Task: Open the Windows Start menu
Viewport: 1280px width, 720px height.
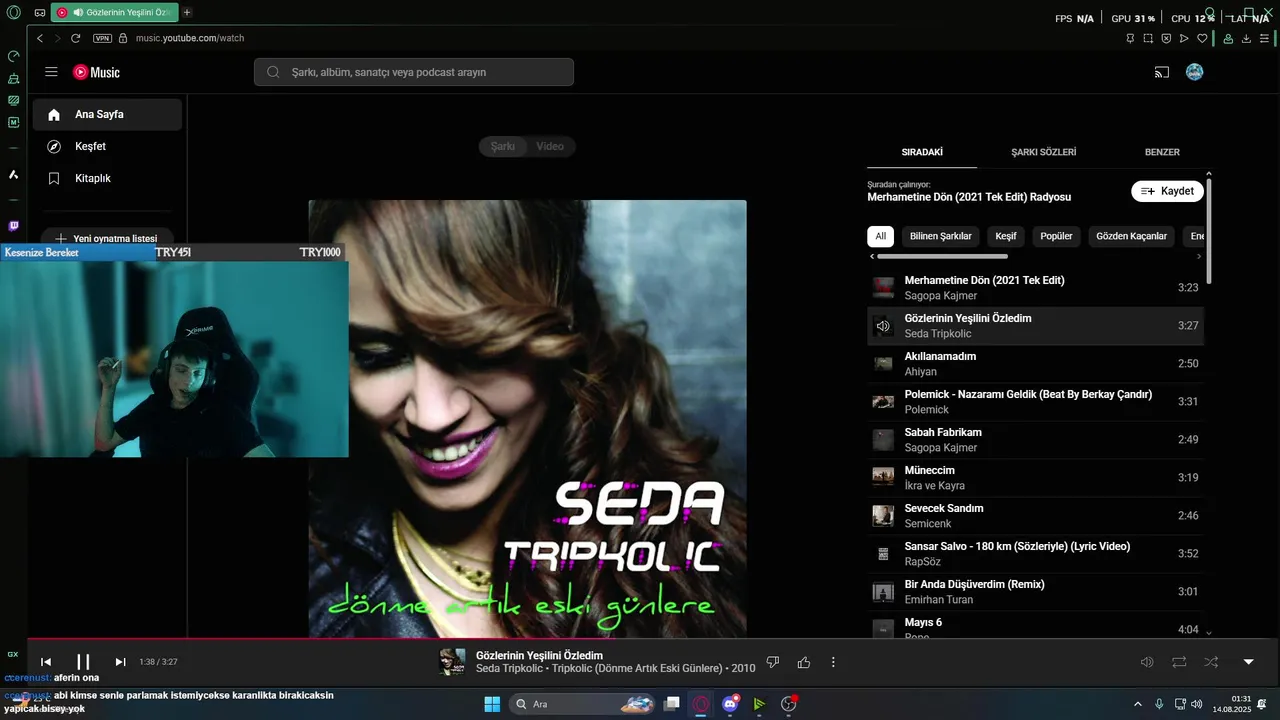Action: 492,704
